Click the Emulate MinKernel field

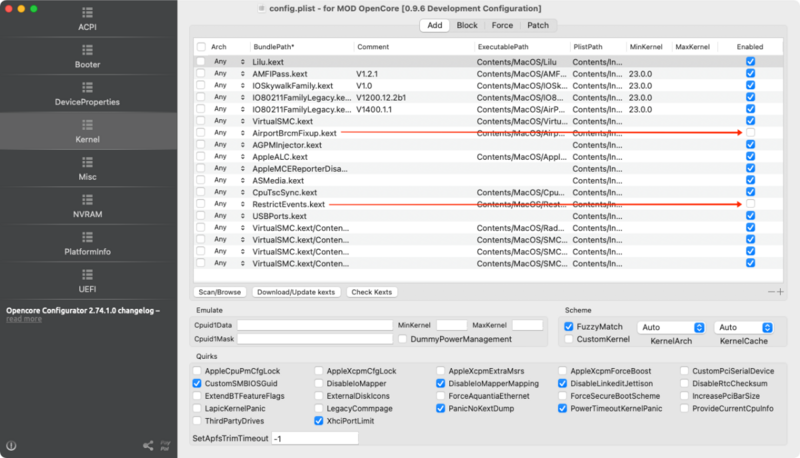[x=452, y=325]
